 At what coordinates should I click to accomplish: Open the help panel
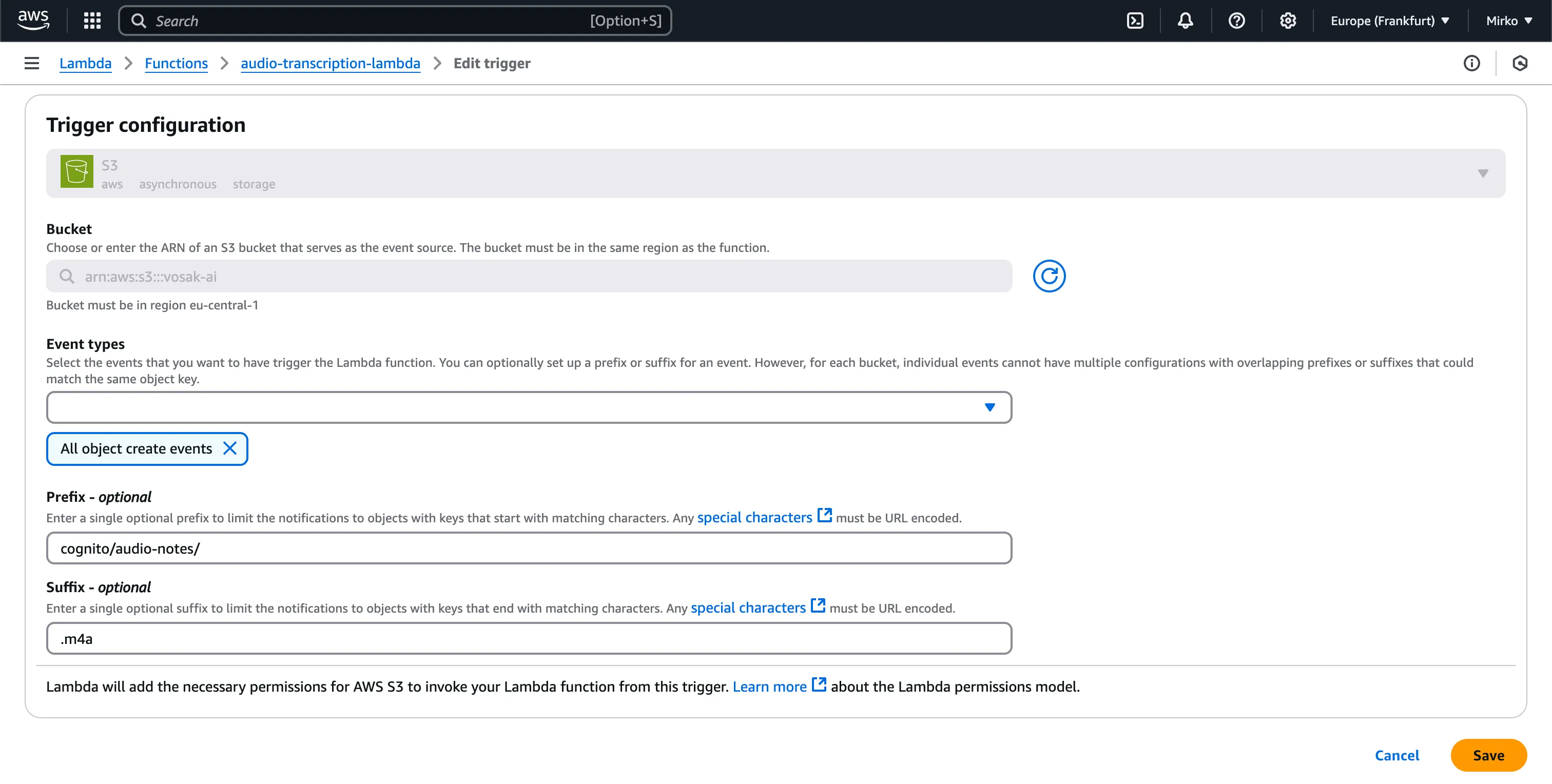pyautogui.click(x=1236, y=20)
